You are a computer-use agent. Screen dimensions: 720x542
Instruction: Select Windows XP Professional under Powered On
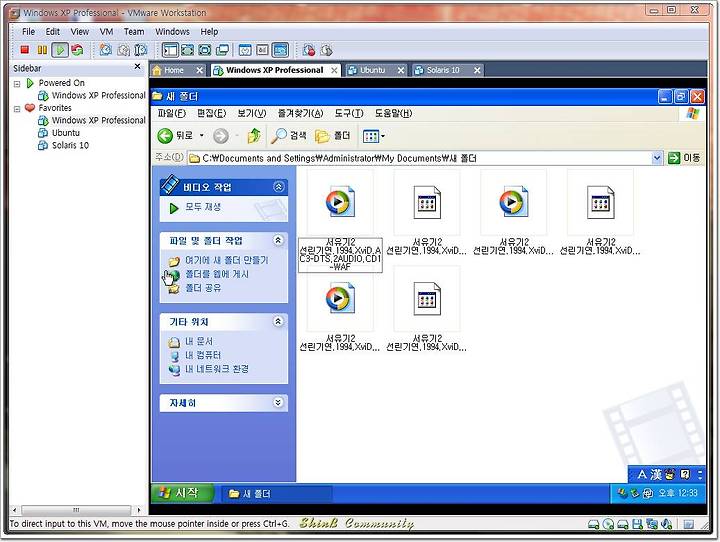(98, 96)
